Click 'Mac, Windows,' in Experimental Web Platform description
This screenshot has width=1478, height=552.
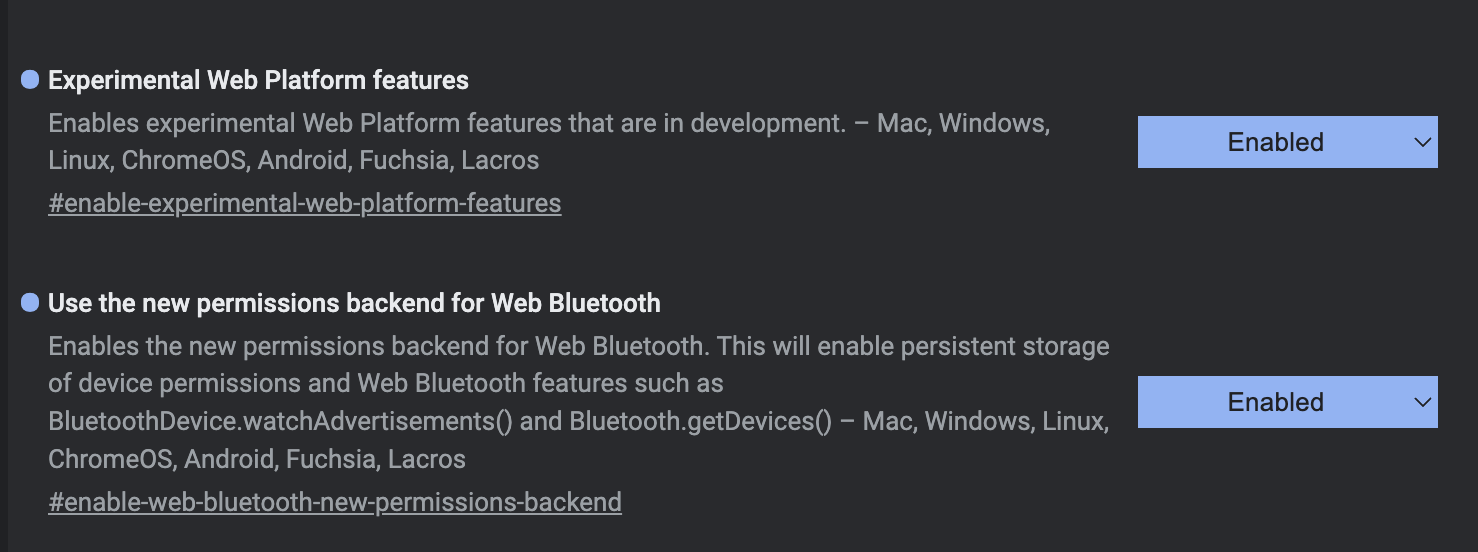pos(963,124)
